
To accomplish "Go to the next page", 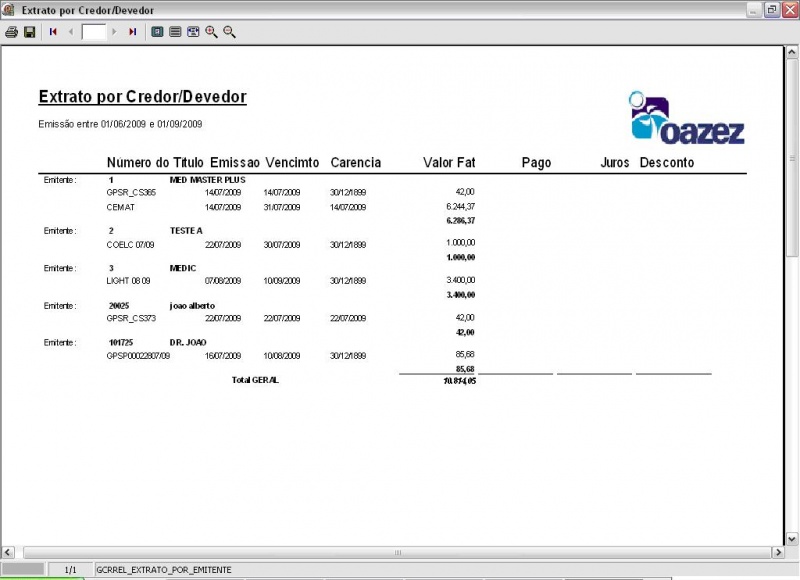I will pyautogui.click(x=114, y=32).
